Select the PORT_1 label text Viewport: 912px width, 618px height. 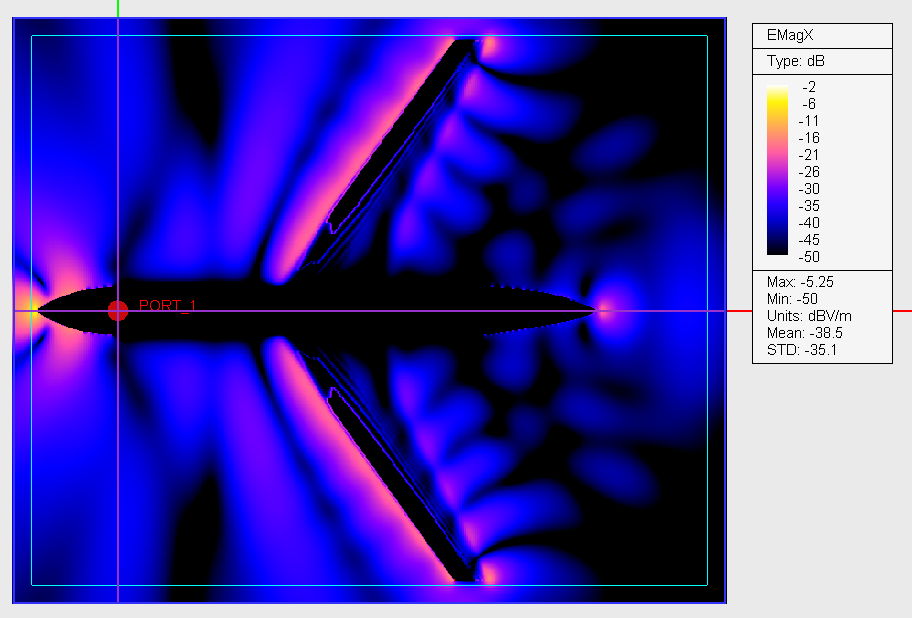168,306
